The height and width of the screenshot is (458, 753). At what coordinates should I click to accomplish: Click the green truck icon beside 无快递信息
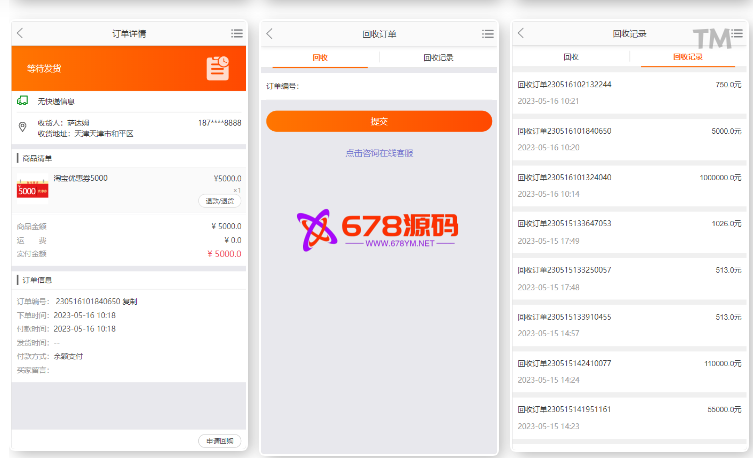[22, 101]
